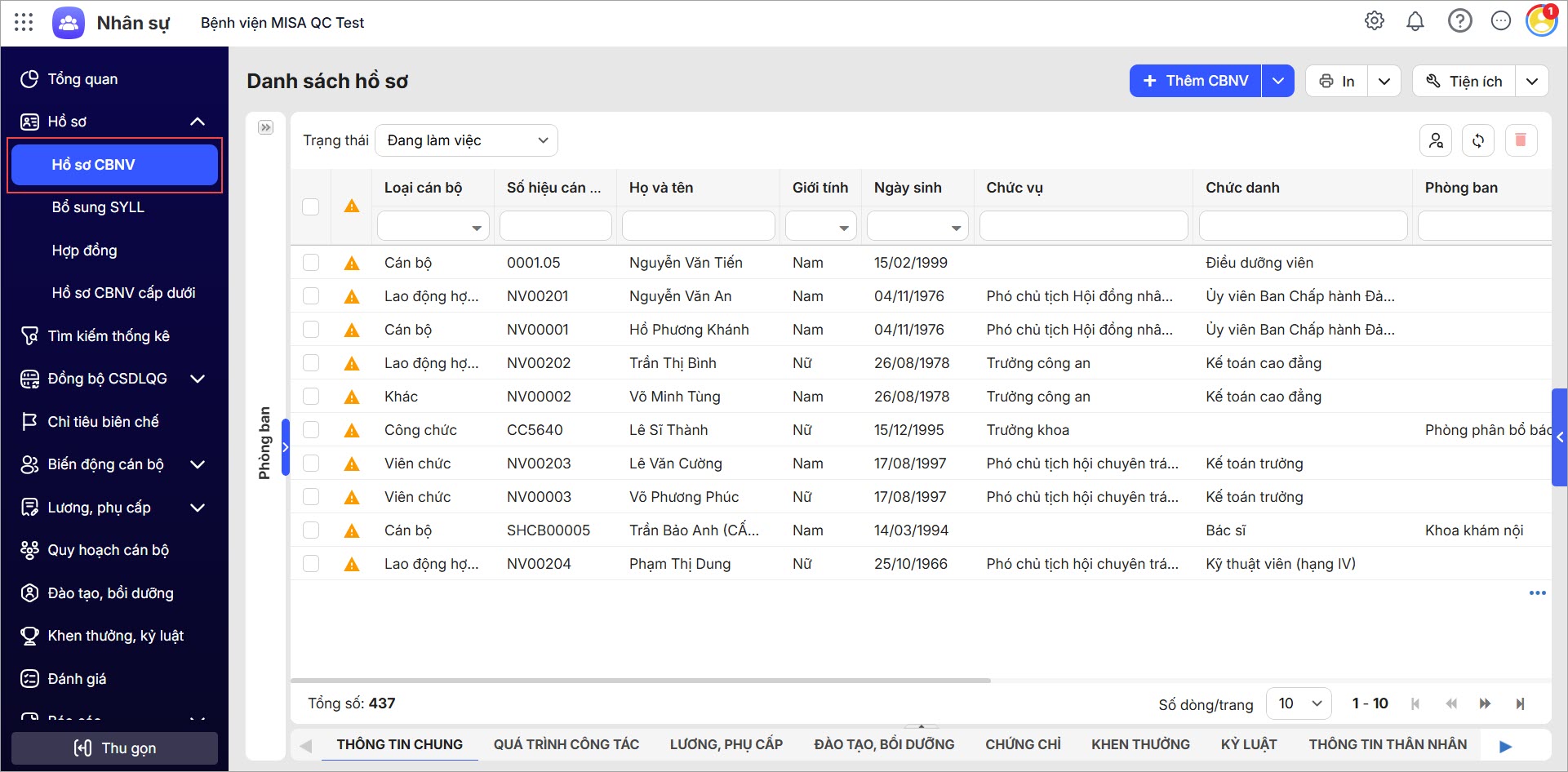Open the settings gear icon
The height and width of the screenshot is (772, 1568).
tap(1375, 21)
